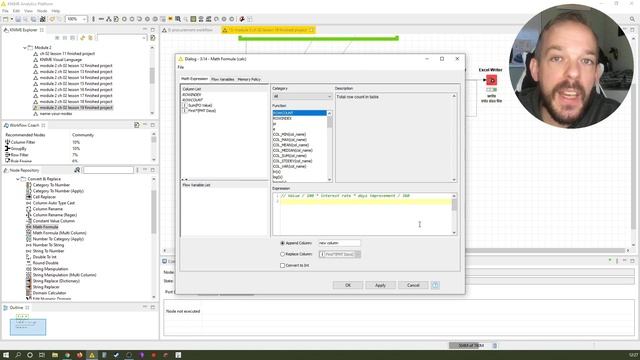
Task: Click the OK button
Action: pyautogui.click(x=348, y=285)
